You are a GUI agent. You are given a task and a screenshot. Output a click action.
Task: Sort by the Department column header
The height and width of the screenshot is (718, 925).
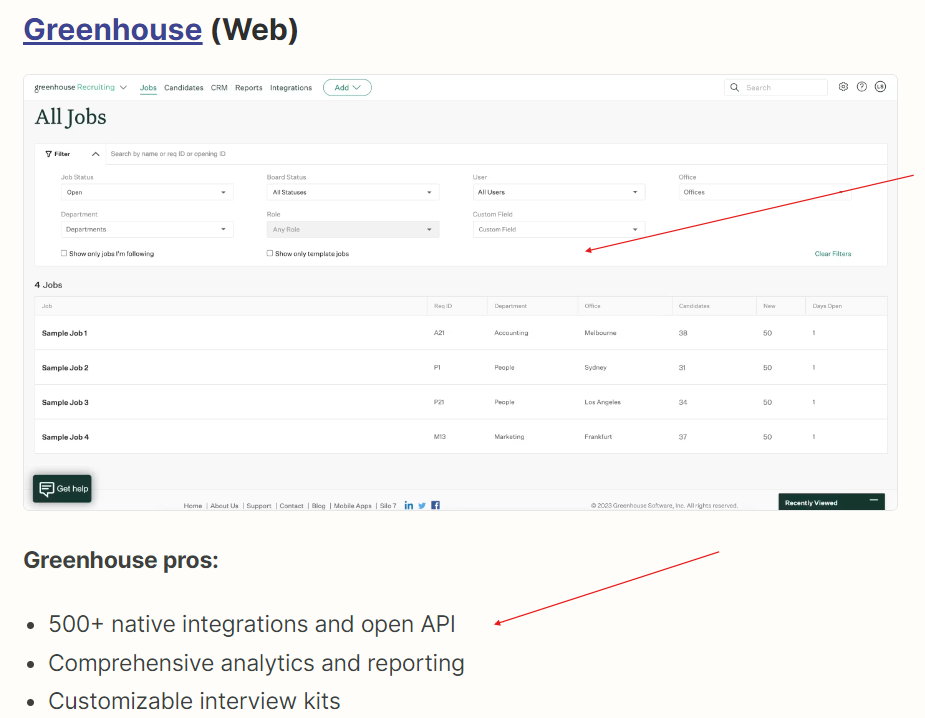510,306
